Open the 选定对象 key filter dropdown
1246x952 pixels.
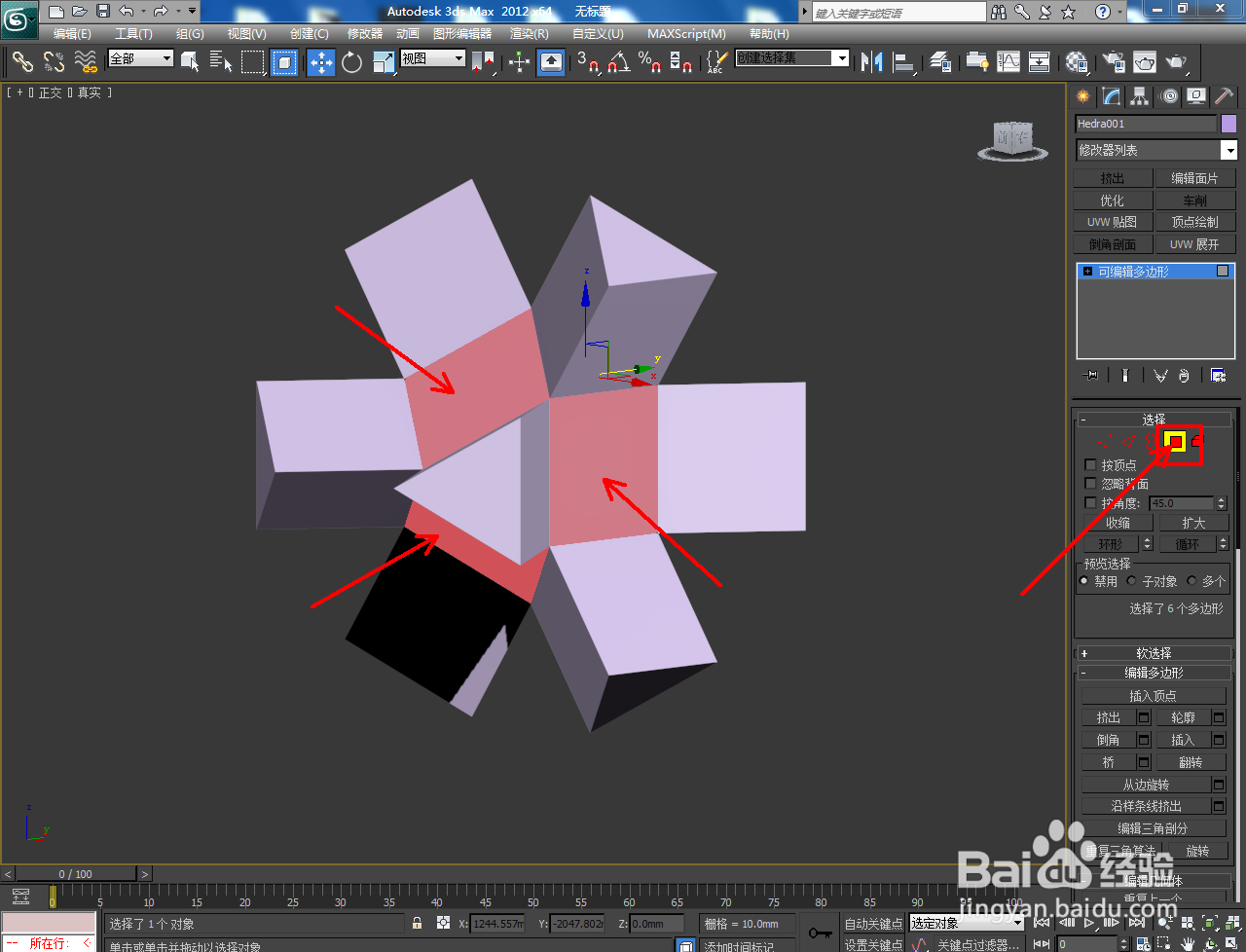(x=967, y=923)
